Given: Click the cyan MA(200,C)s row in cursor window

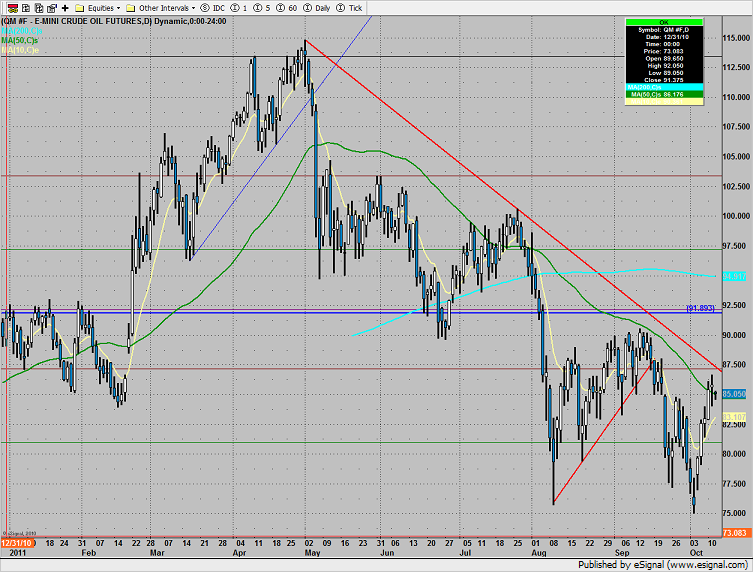Looking at the screenshot, I should click(x=664, y=87).
